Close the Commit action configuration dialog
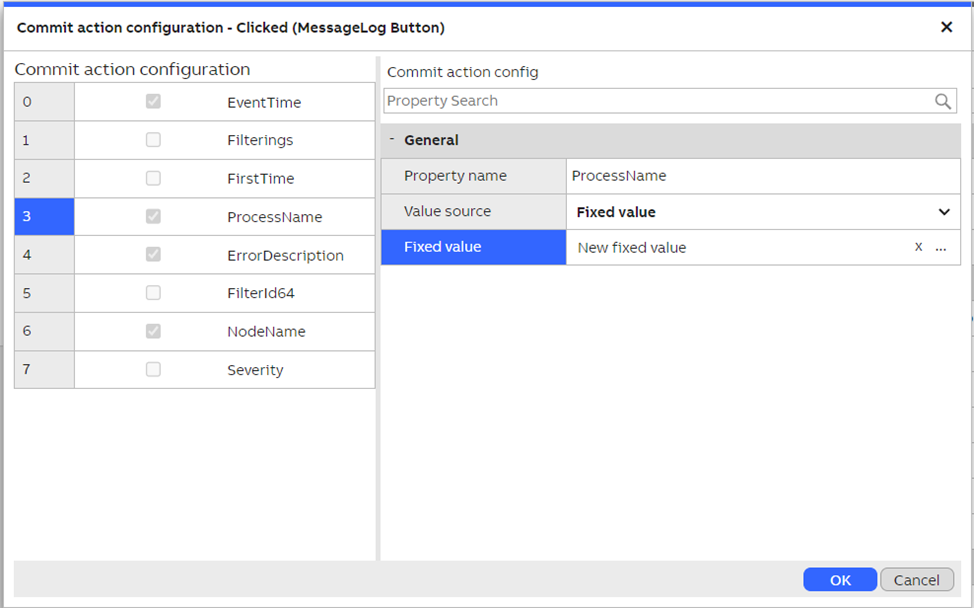Screen dimensions: 974x608 tap(946, 27)
